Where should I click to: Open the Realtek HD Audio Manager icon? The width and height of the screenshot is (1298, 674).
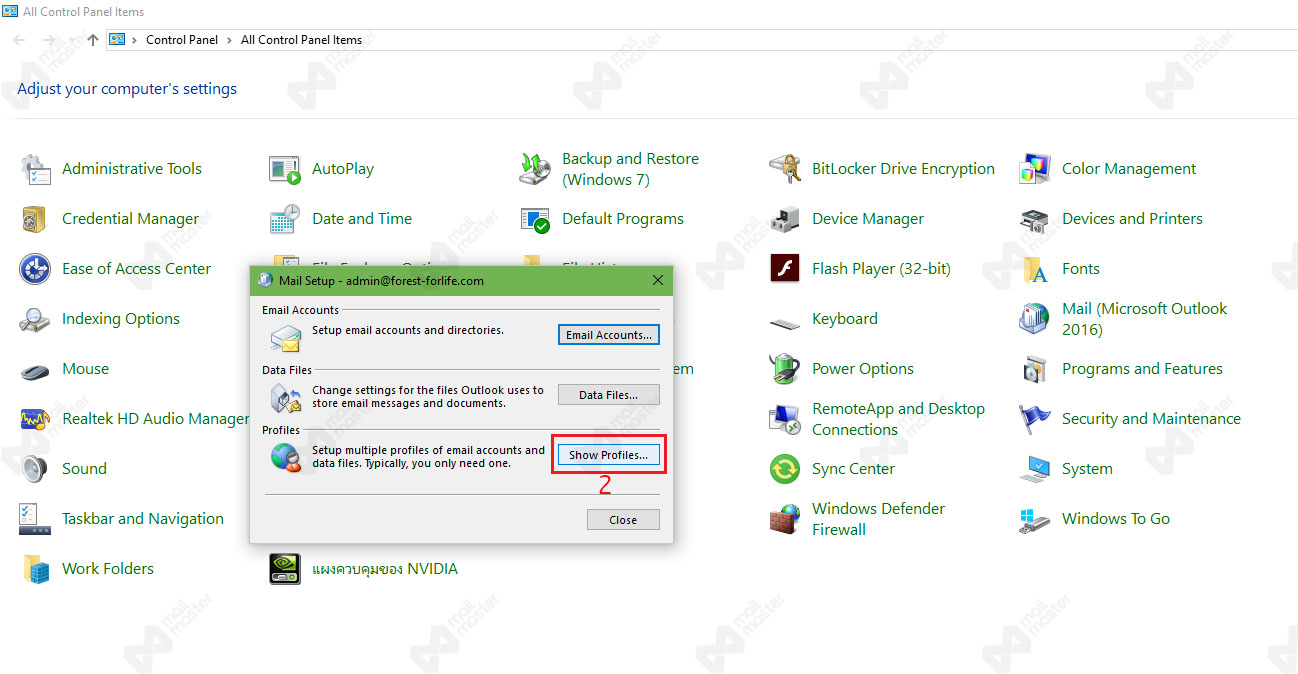click(35, 419)
